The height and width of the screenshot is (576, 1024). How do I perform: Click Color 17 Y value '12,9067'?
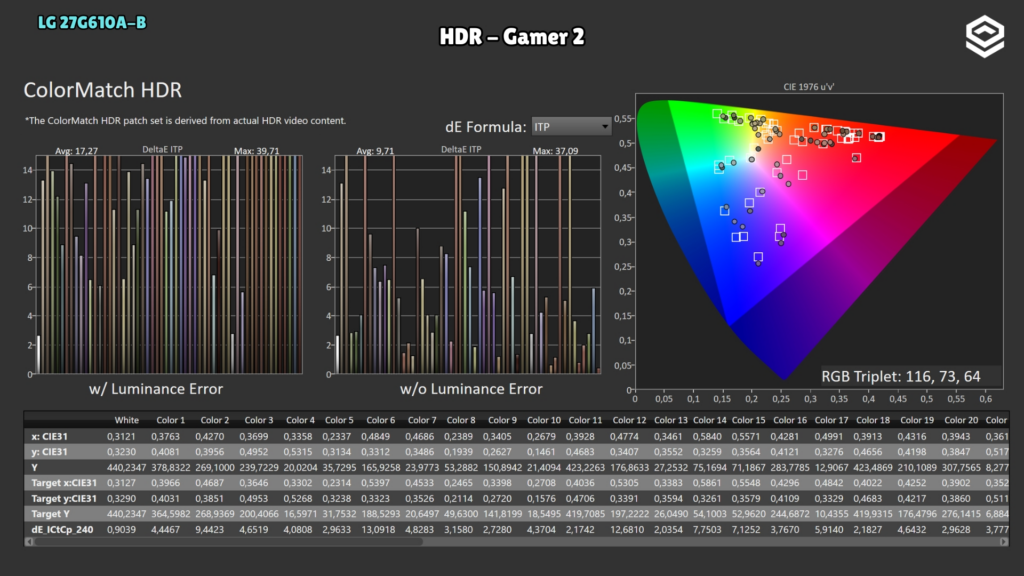tap(831, 468)
